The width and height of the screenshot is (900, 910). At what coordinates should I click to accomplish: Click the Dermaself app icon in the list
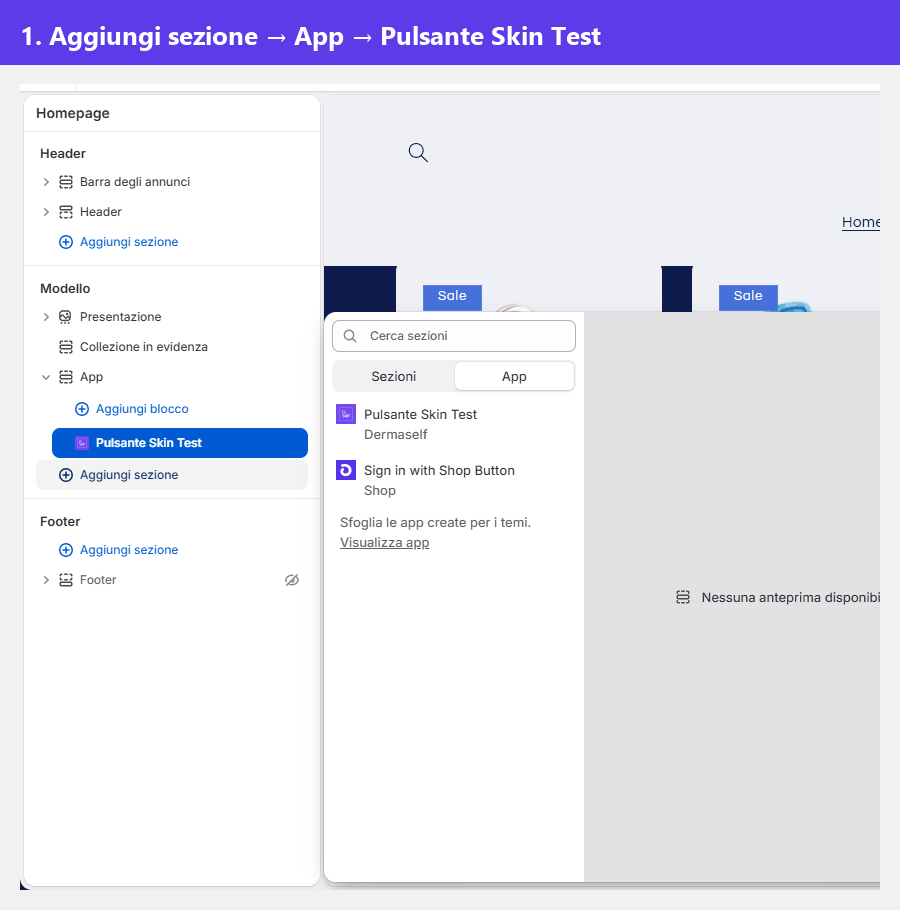pos(346,414)
